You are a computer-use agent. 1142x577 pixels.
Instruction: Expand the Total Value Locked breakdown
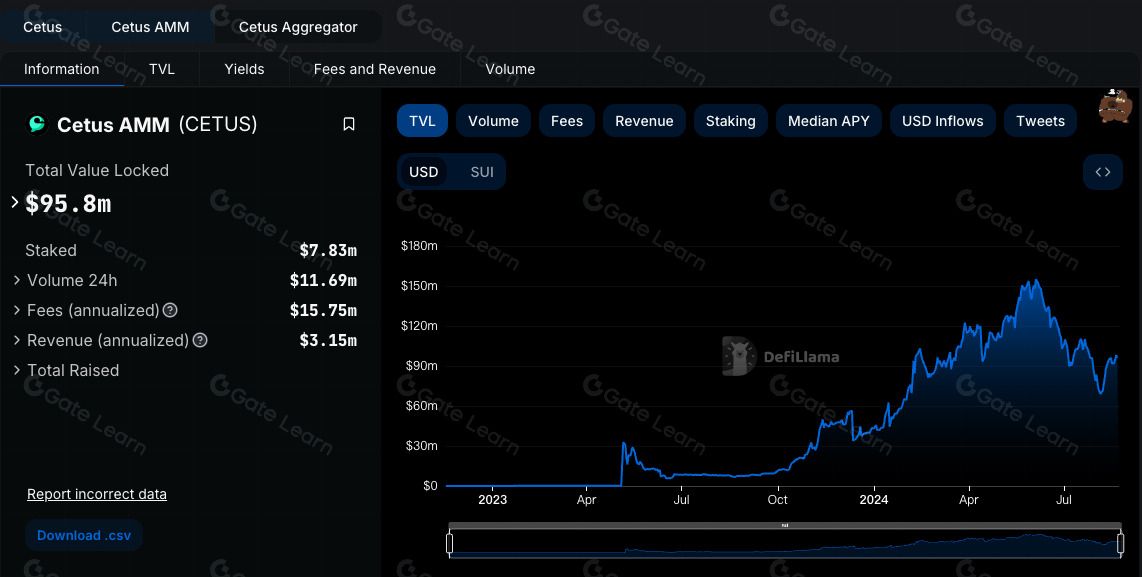(15, 203)
